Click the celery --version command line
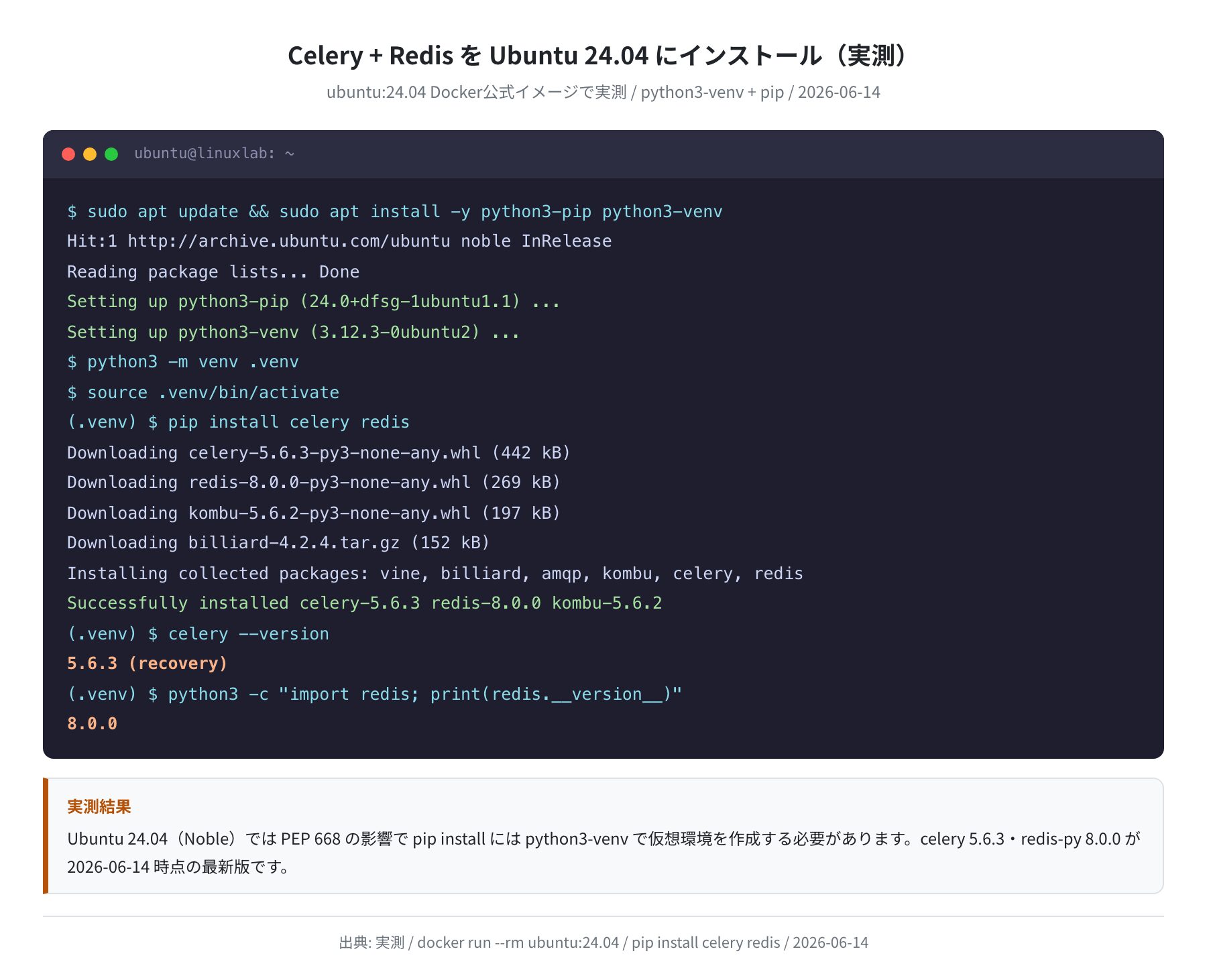This screenshot has width=1207, height=980. pyautogui.click(x=198, y=634)
